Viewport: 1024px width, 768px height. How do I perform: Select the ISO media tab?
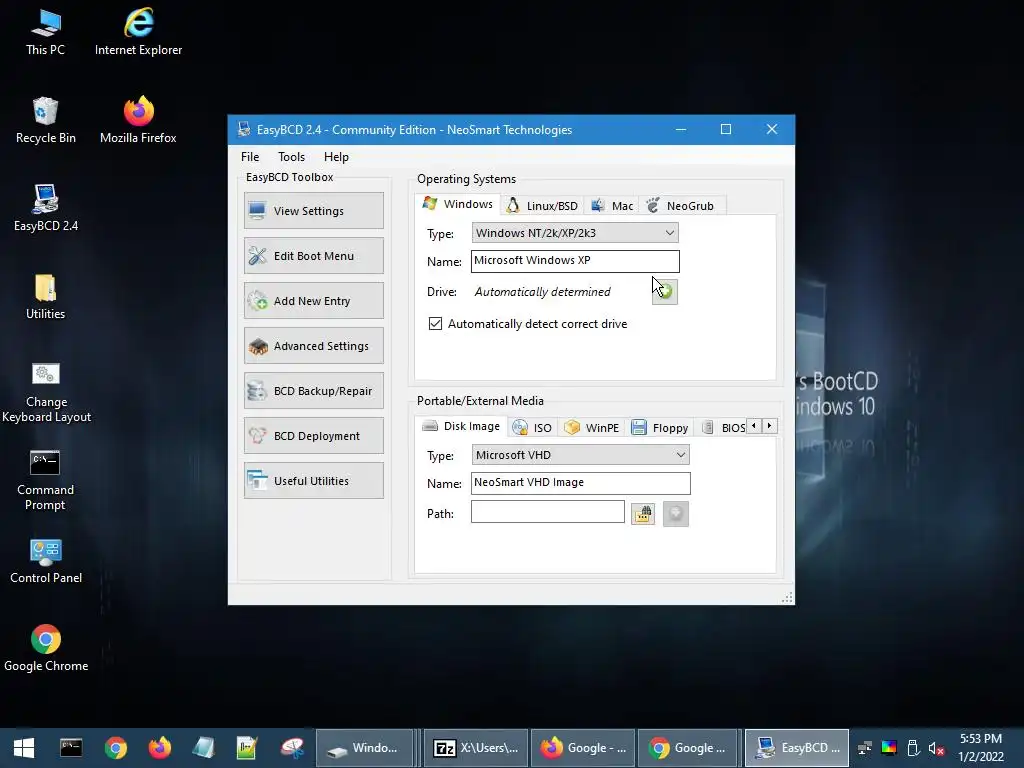pos(532,428)
